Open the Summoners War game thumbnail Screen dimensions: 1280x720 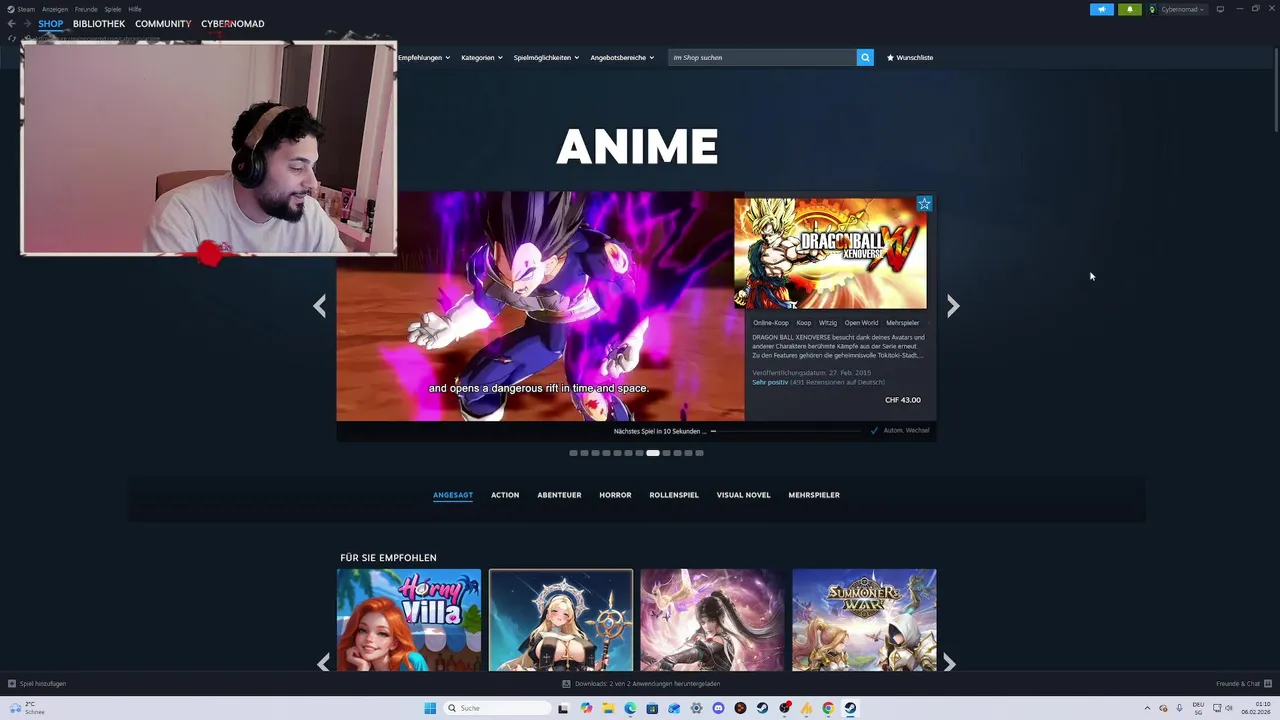pos(864,620)
